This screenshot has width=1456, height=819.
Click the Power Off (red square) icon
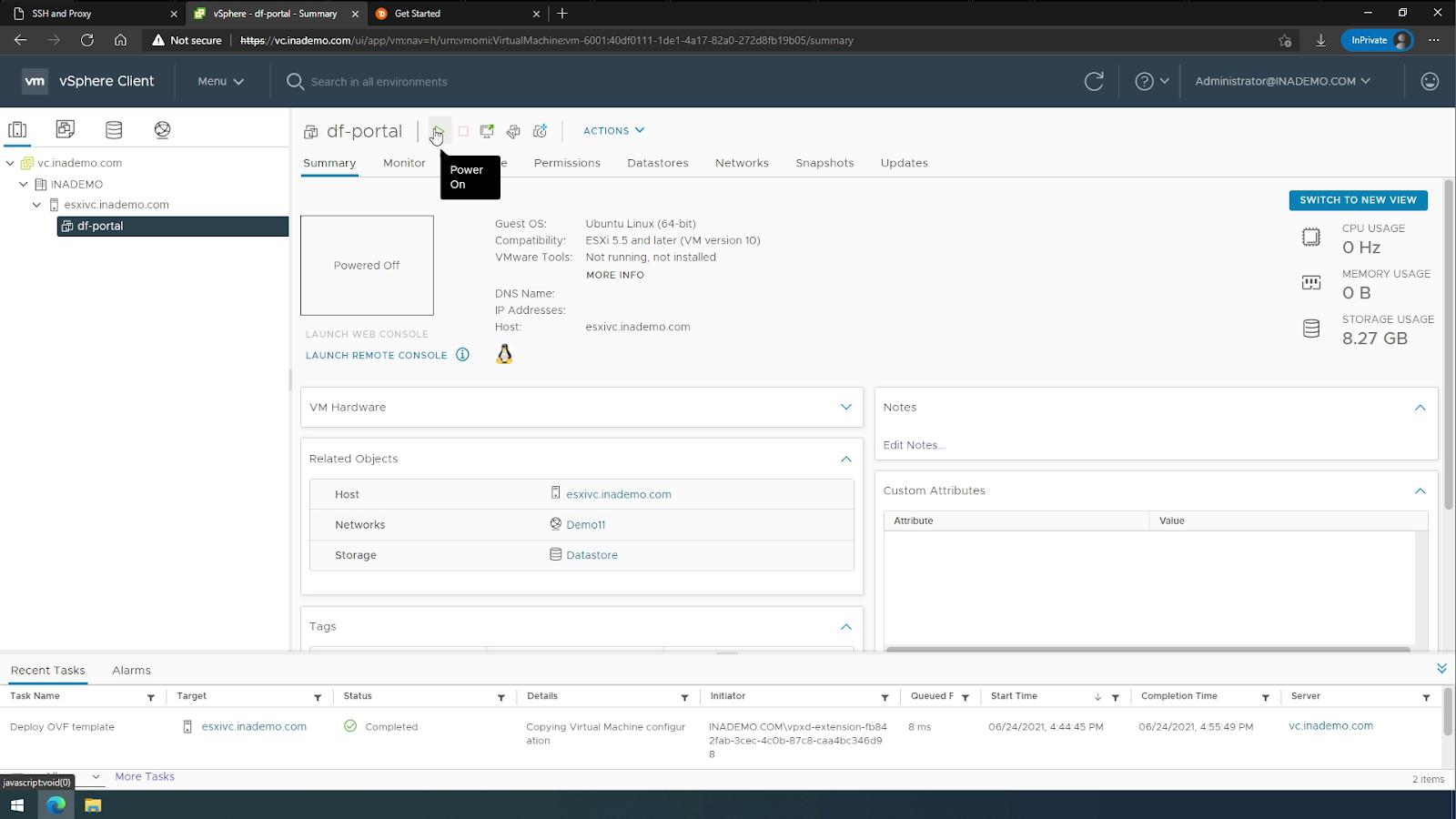click(463, 131)
